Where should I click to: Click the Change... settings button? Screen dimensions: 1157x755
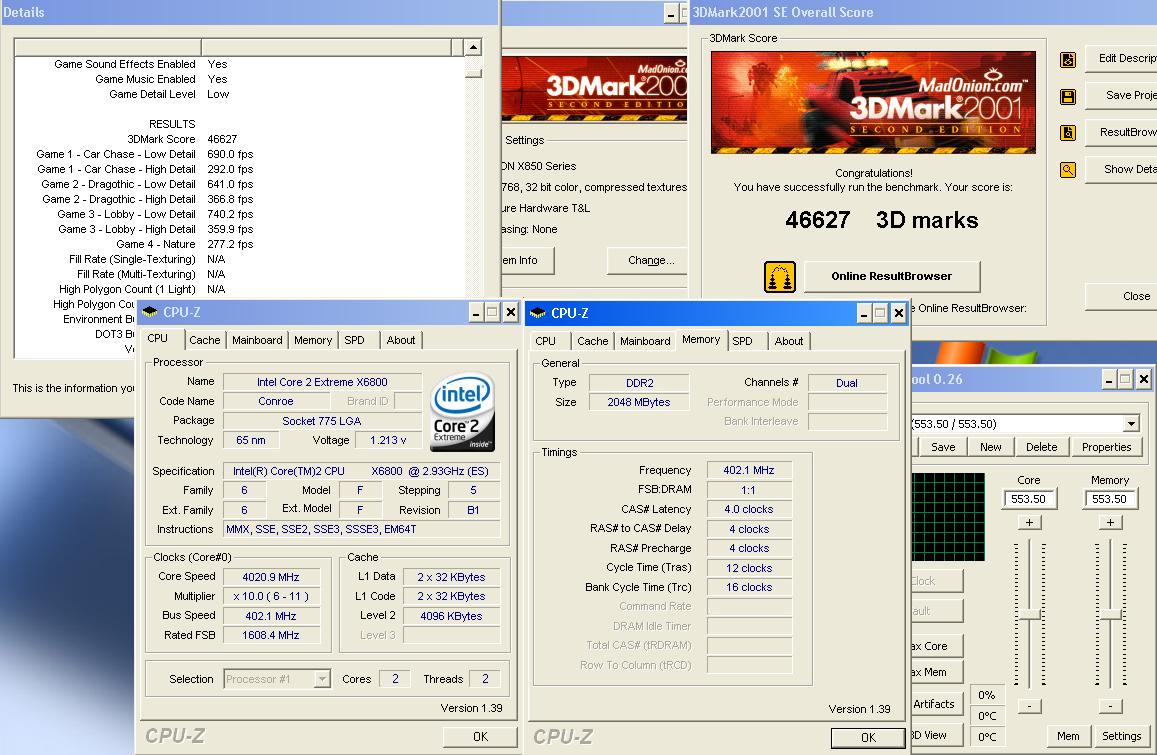(x=647, y=260)
